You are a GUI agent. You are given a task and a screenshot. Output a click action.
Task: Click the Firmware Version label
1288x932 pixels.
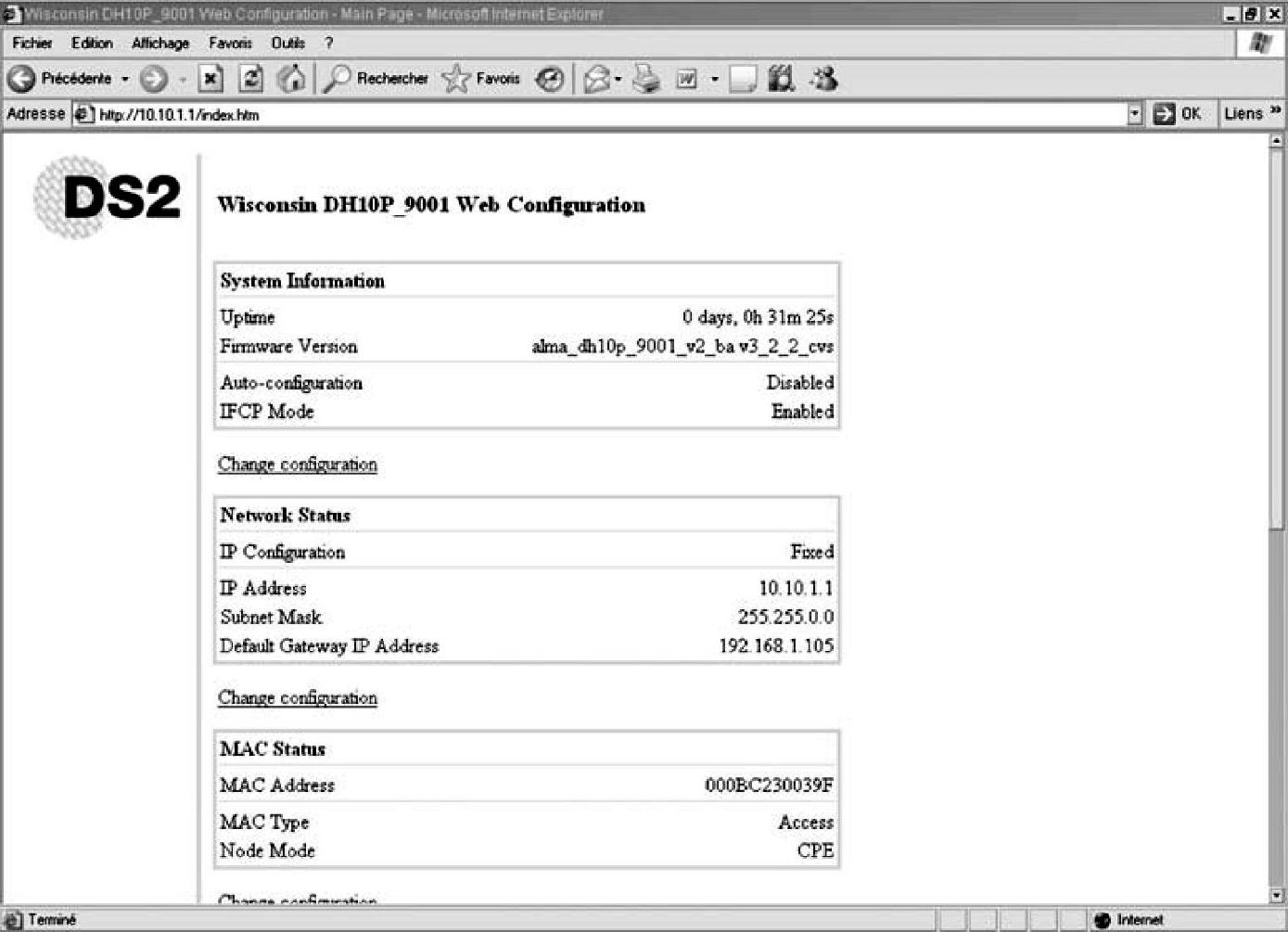pyautogui.click(x=288, y=347)
